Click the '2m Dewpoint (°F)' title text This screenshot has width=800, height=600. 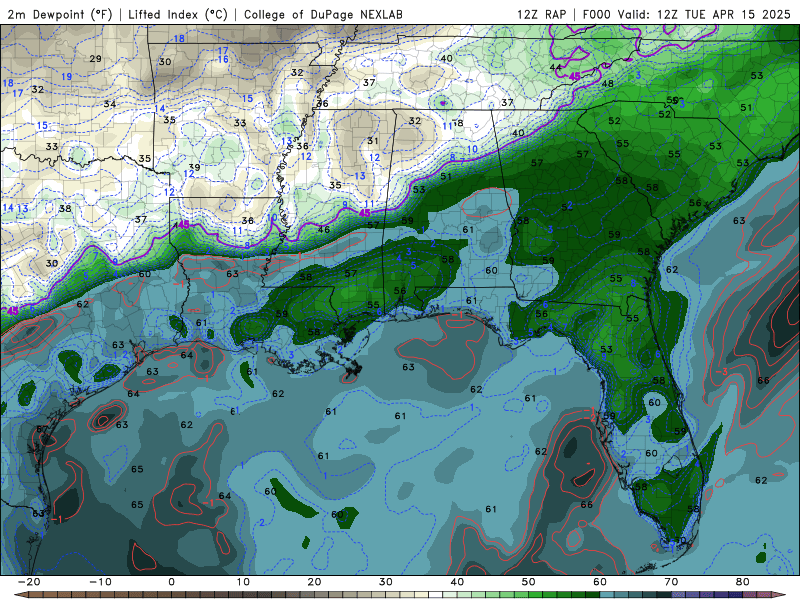60,14
